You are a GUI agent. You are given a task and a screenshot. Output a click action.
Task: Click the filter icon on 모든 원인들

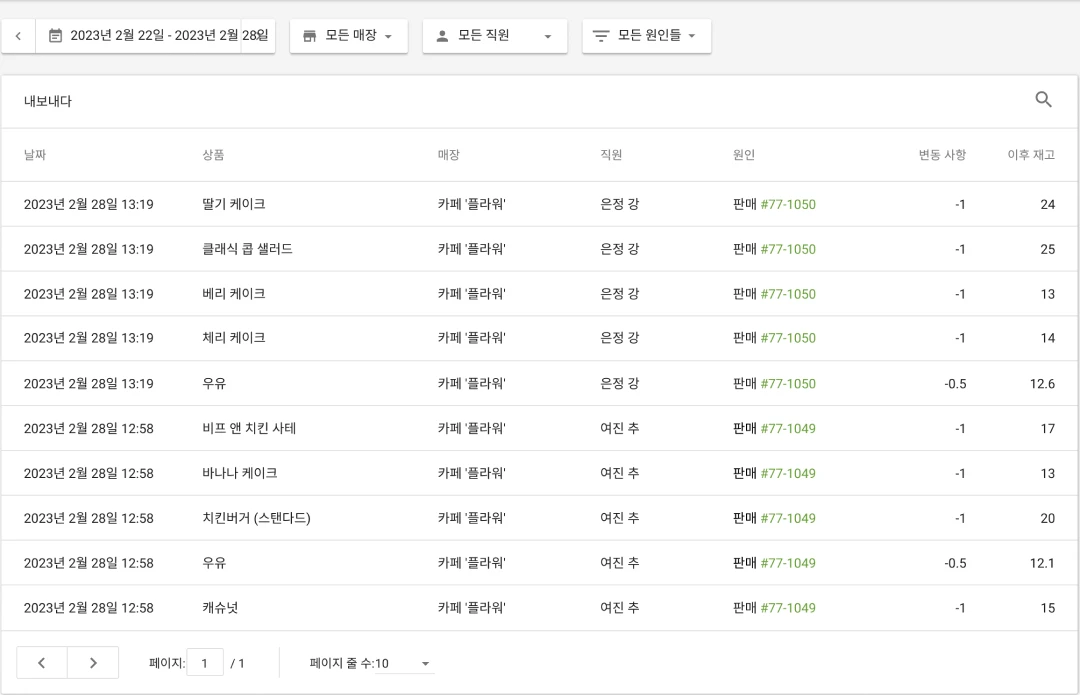point(600,35)
